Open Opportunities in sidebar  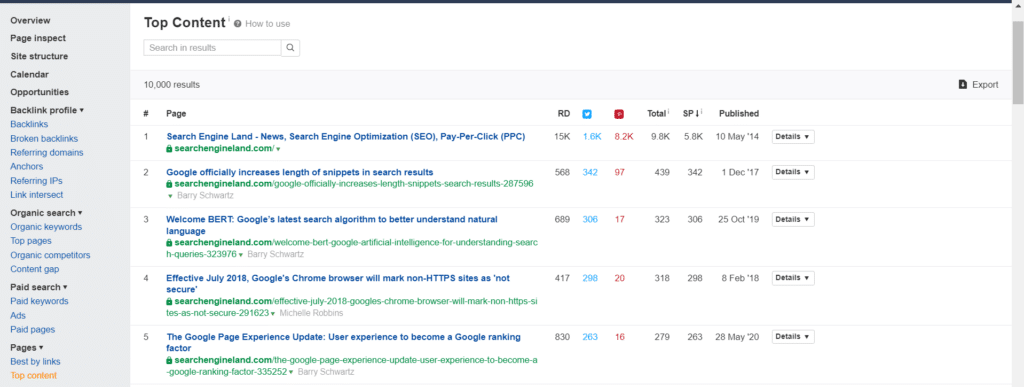pos(39,93)
